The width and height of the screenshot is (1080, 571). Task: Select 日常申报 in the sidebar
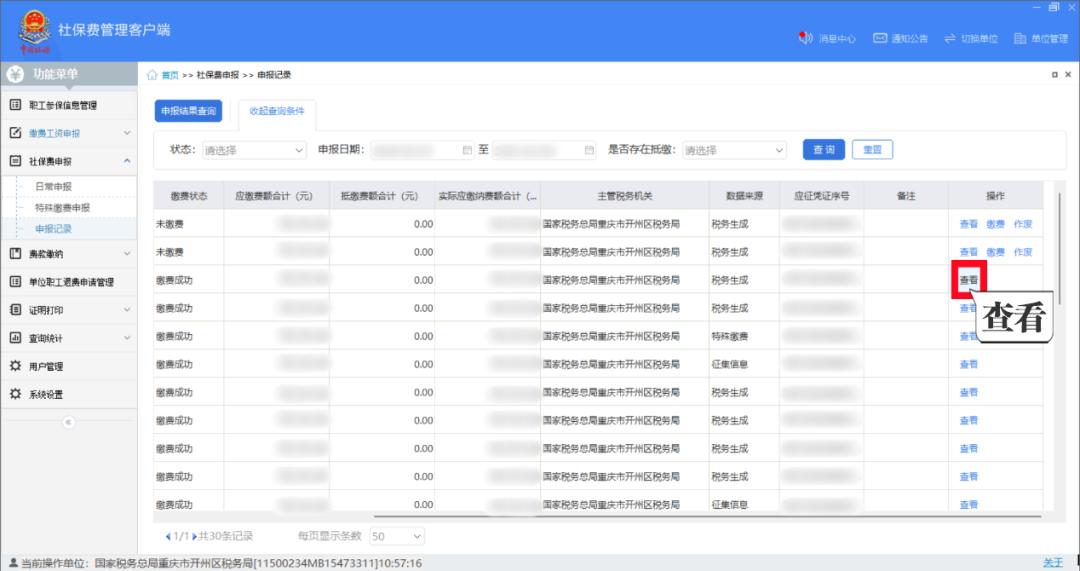(x=53, y=186)
